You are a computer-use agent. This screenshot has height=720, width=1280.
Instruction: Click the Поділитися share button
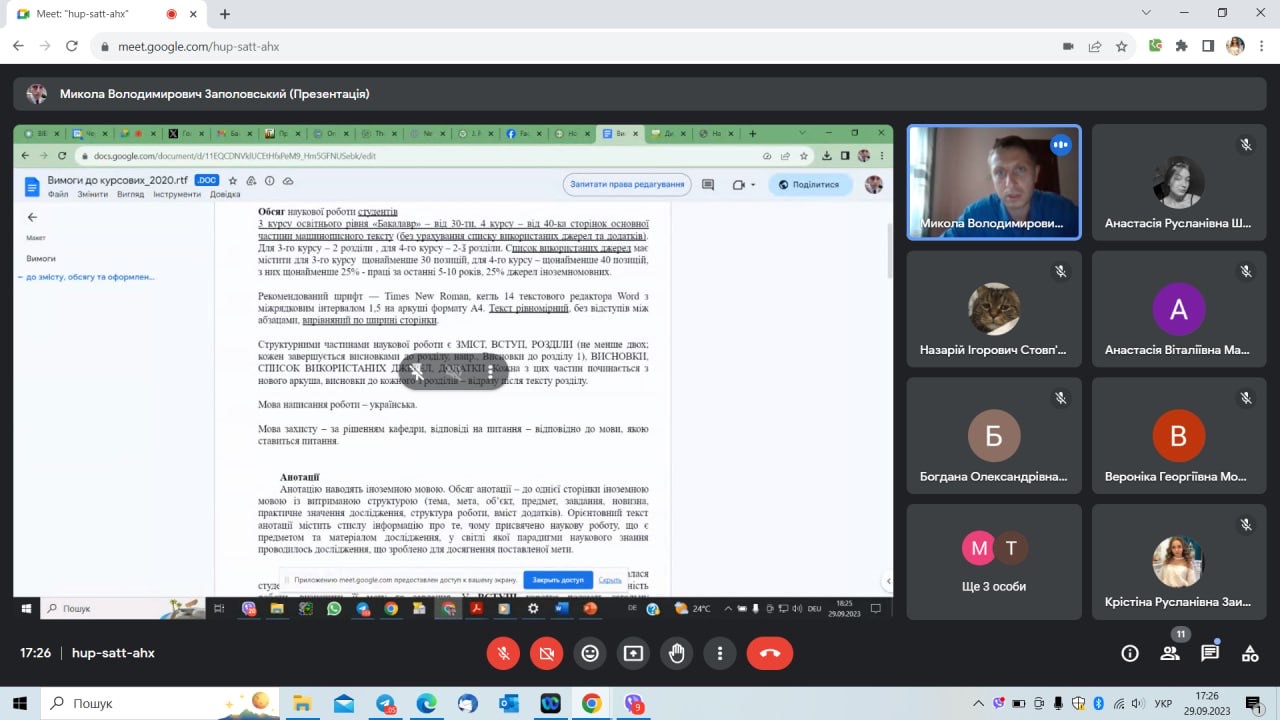click(x=810, y=184)
